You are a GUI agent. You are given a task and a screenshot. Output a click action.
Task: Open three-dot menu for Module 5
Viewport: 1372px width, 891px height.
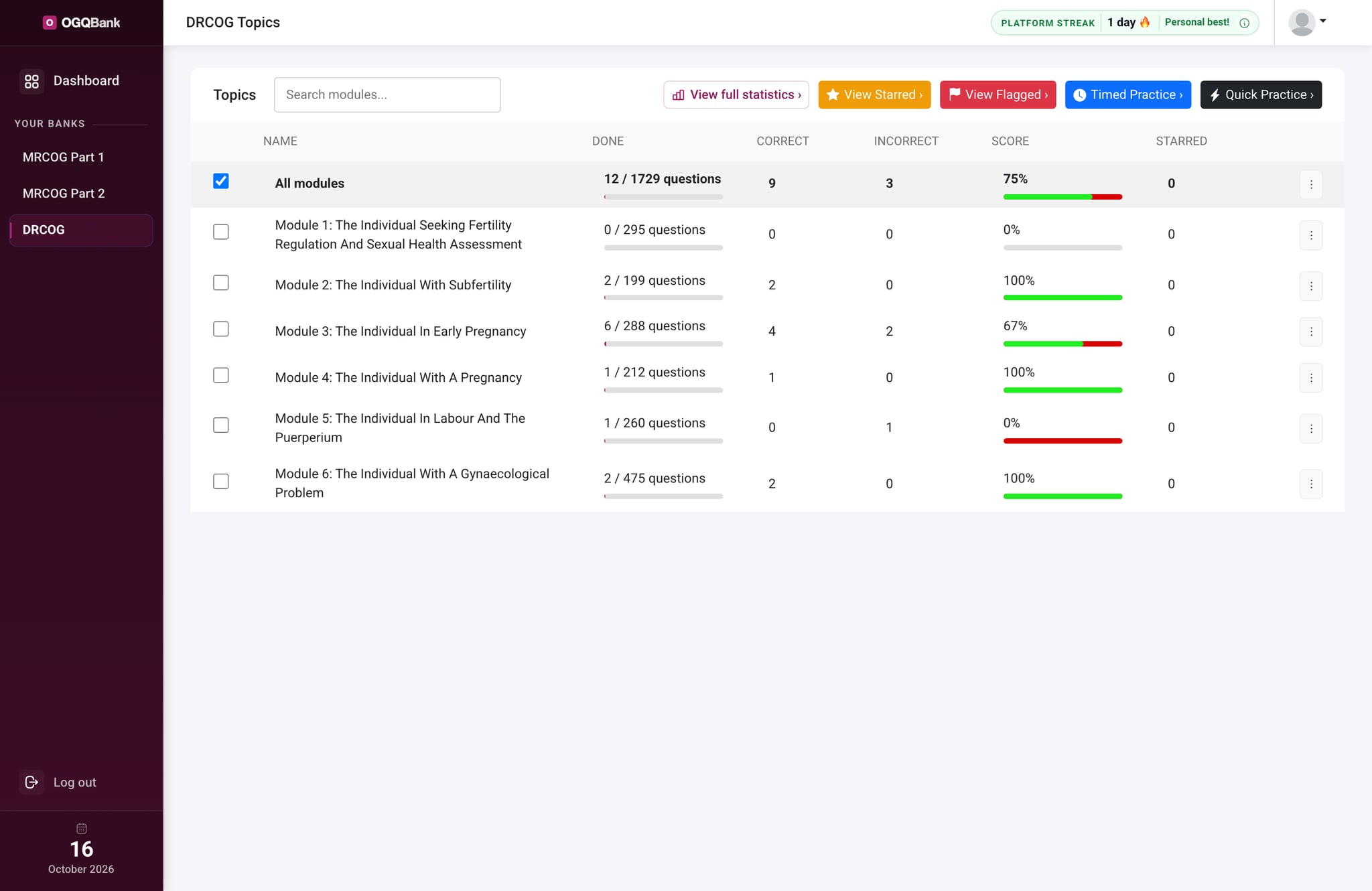pyautogui.click(x=1311, y=429)
